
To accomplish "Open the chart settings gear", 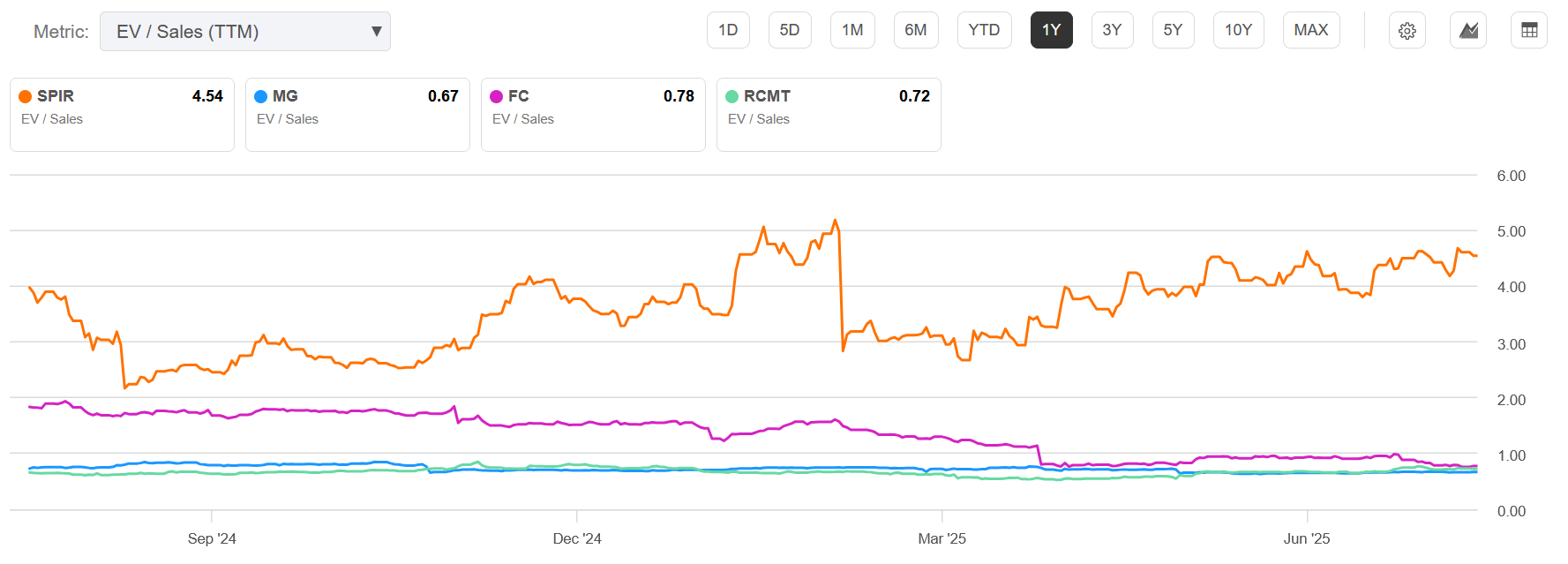I will [x=1407, y=29].
